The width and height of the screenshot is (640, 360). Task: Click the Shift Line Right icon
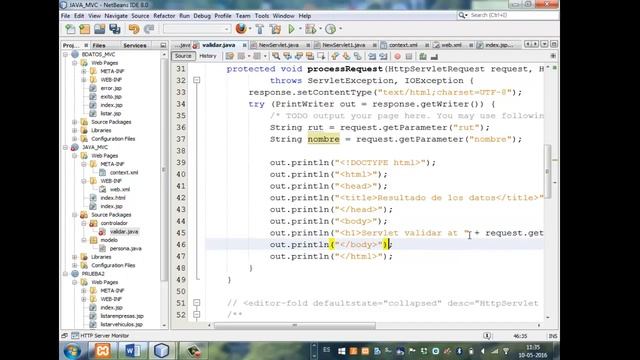coord(383,56)
